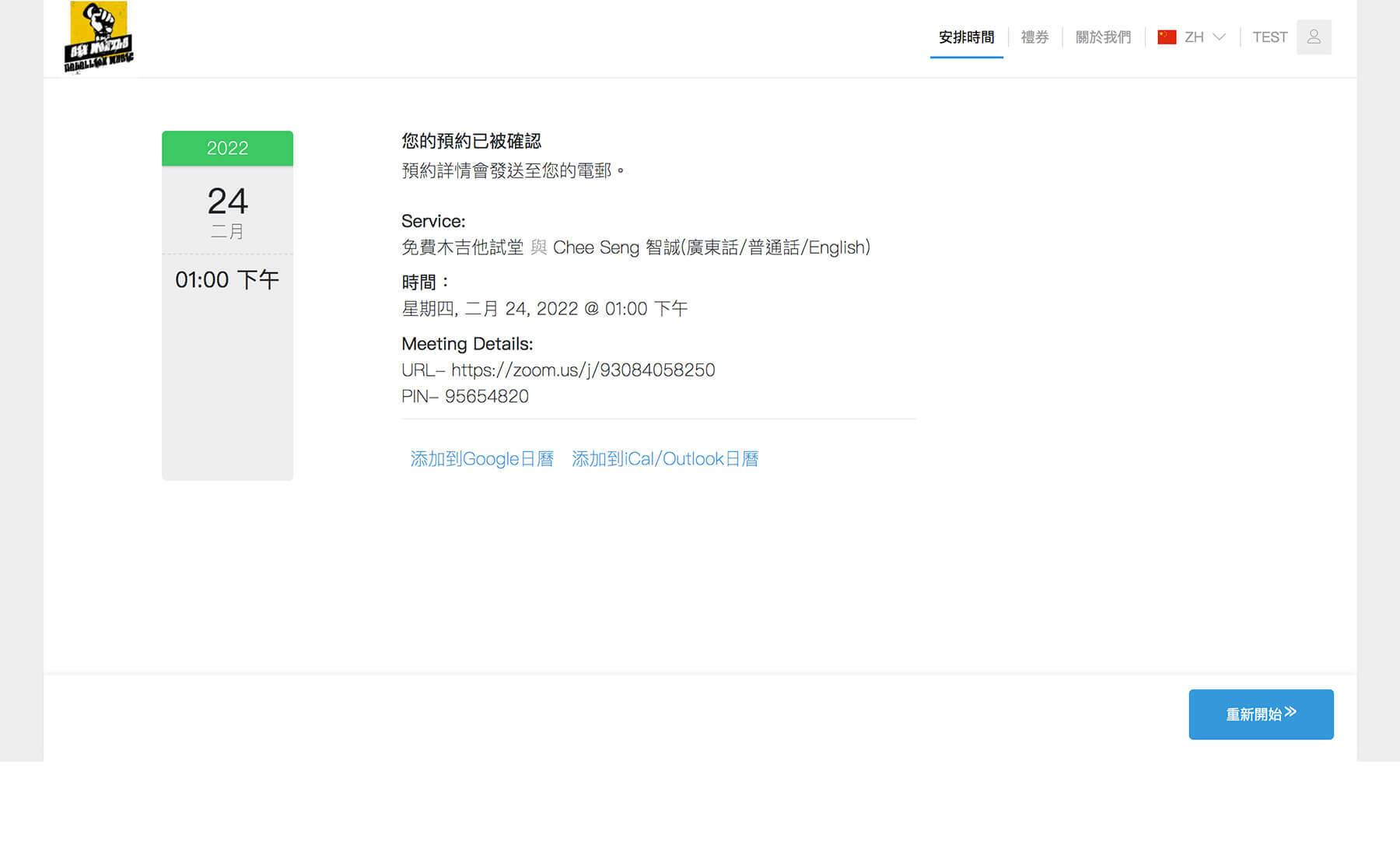Viewport: 1400px width, 852px height.
Task: Click the yellow fist logo
Action: [98, 37]
